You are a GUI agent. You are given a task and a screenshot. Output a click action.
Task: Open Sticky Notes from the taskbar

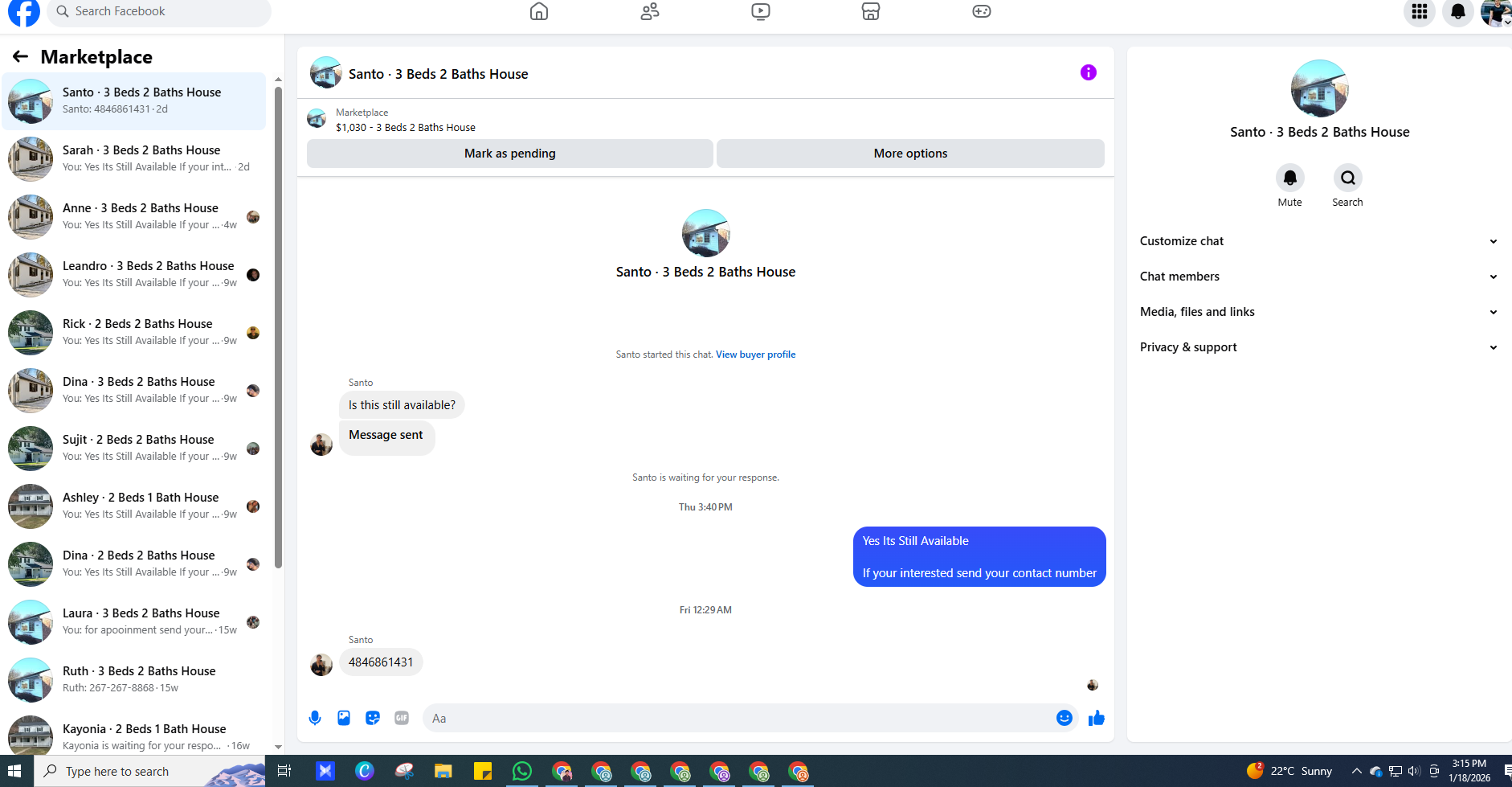(x=483, y=772)
